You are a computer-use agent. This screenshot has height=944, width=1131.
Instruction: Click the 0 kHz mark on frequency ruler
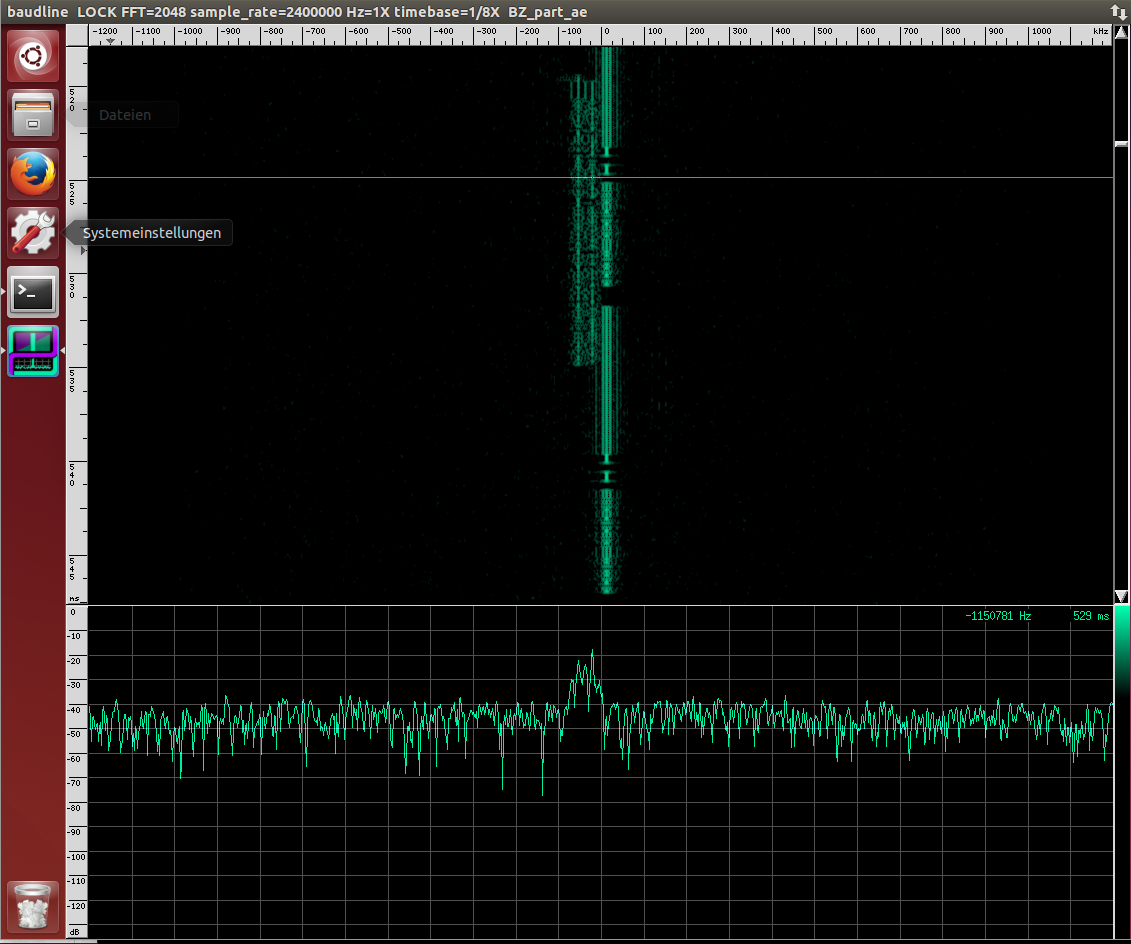point(607,31)
